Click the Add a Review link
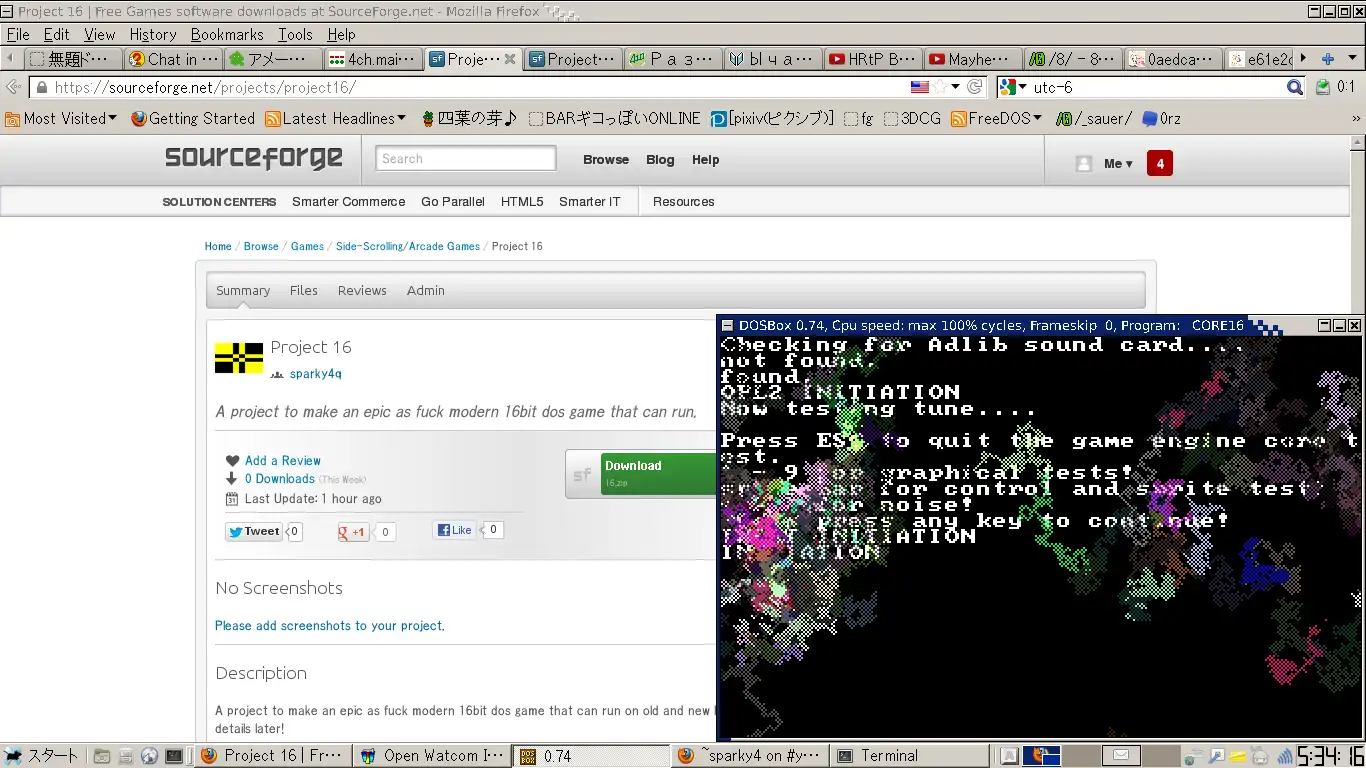 click(283, 461)
